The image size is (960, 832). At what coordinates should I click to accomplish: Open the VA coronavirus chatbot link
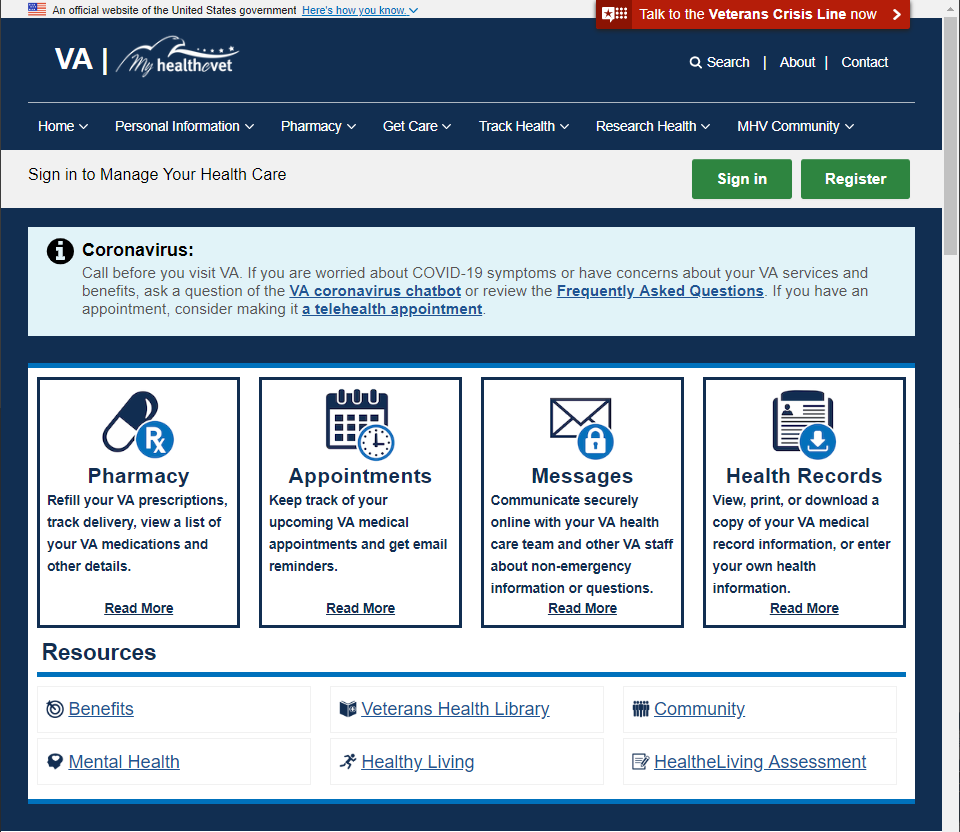(375, 291)
